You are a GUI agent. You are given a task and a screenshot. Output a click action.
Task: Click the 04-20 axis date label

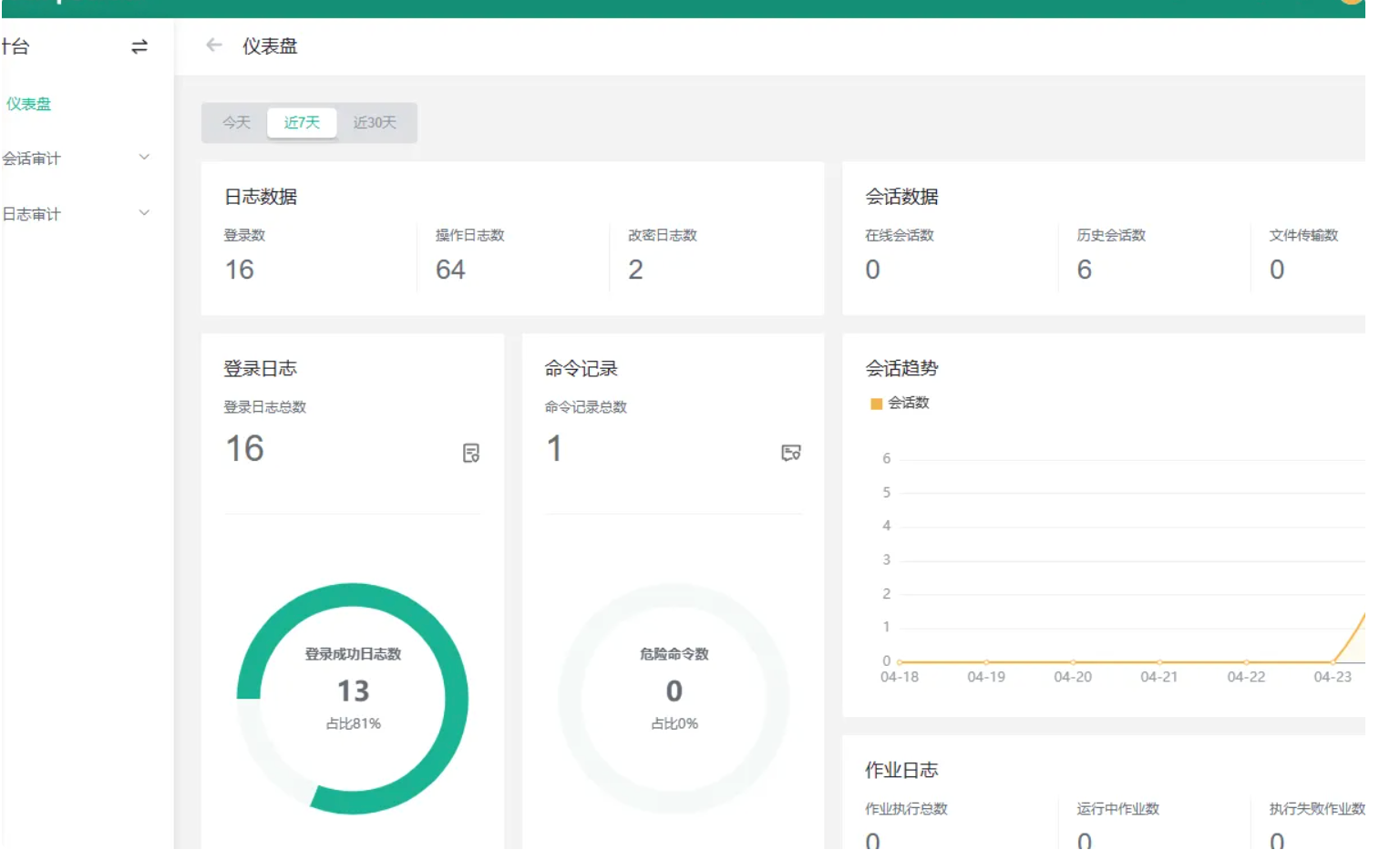point(1073,677)
